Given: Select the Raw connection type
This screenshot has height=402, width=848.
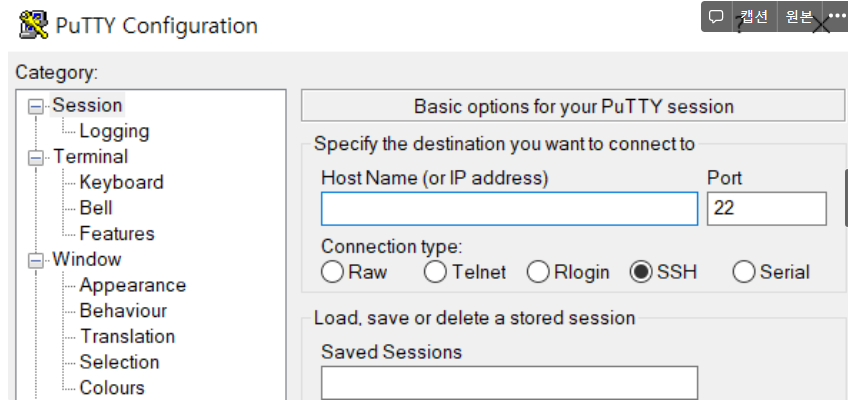Looking at the screenshot, I should tap(332, 272).
